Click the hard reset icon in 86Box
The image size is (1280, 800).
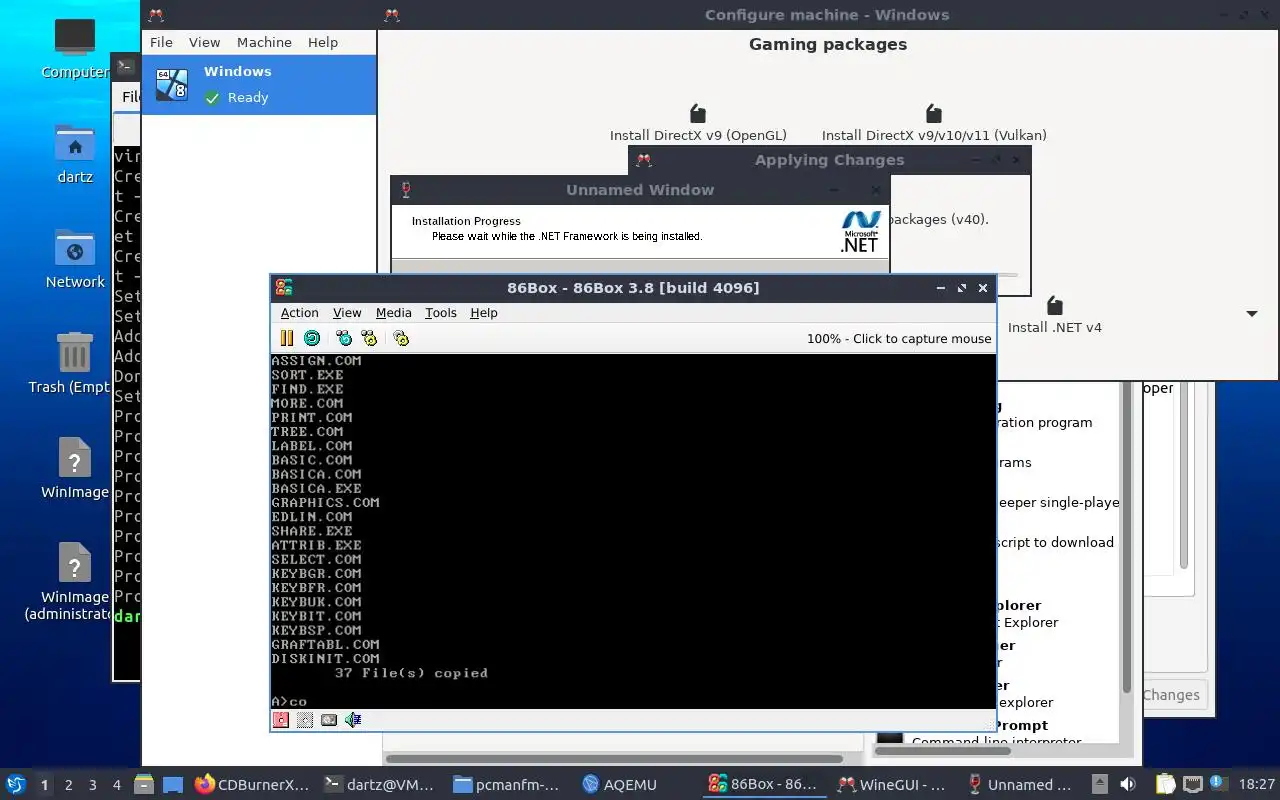click(x=312, y=338)
